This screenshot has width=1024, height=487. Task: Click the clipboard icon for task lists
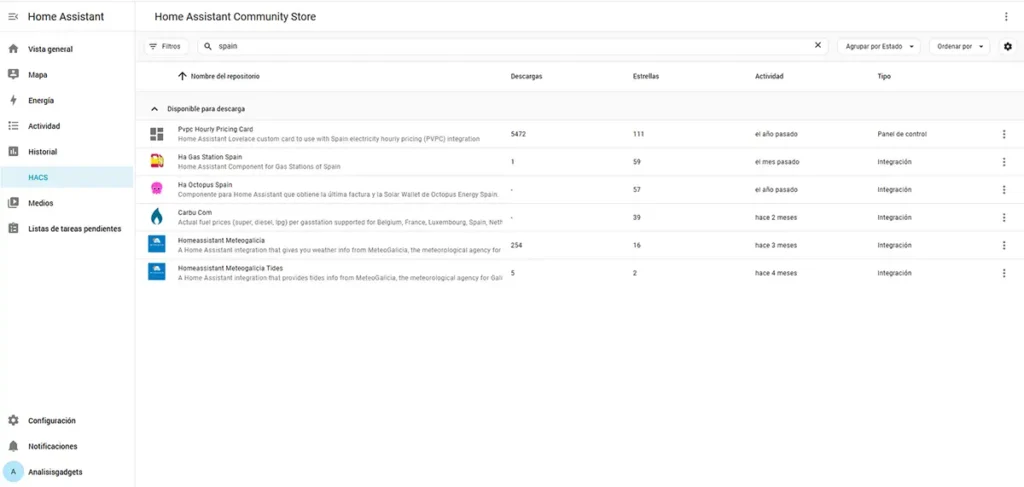pyautogui.click(x=13, y=228)
